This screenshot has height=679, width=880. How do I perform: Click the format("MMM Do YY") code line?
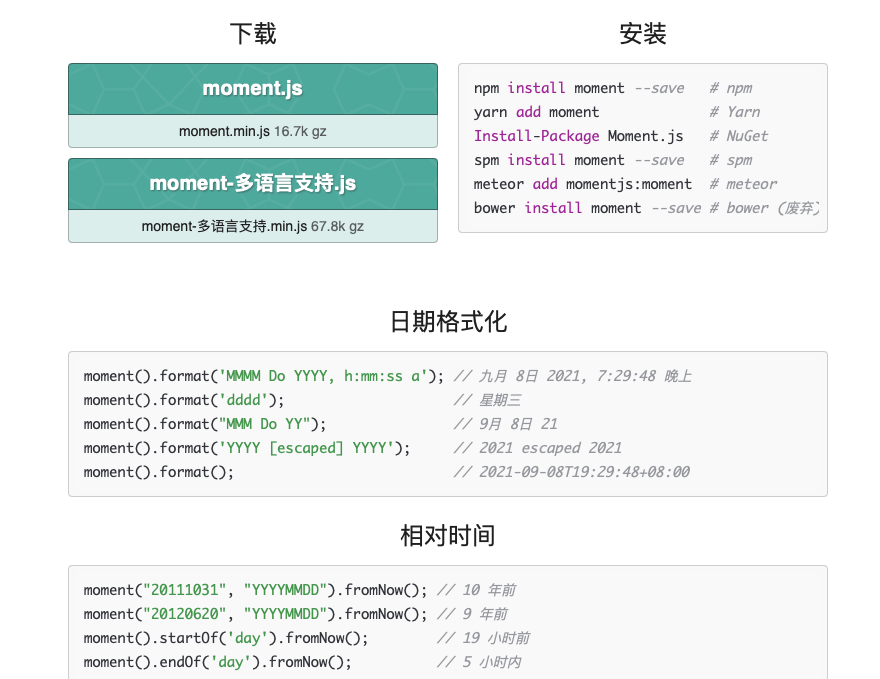(x=205, y=424)
